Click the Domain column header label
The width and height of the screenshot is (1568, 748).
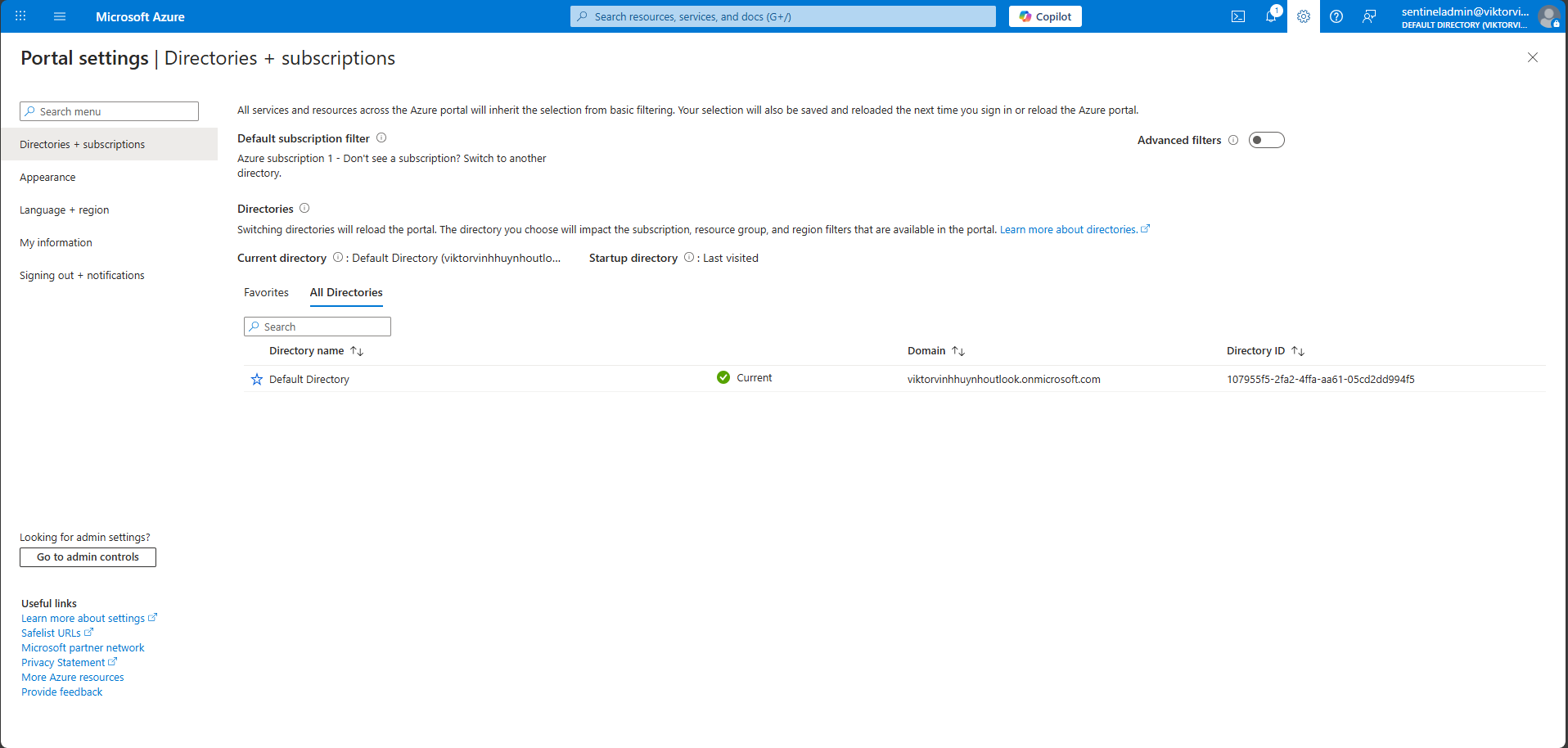point(926,351)
